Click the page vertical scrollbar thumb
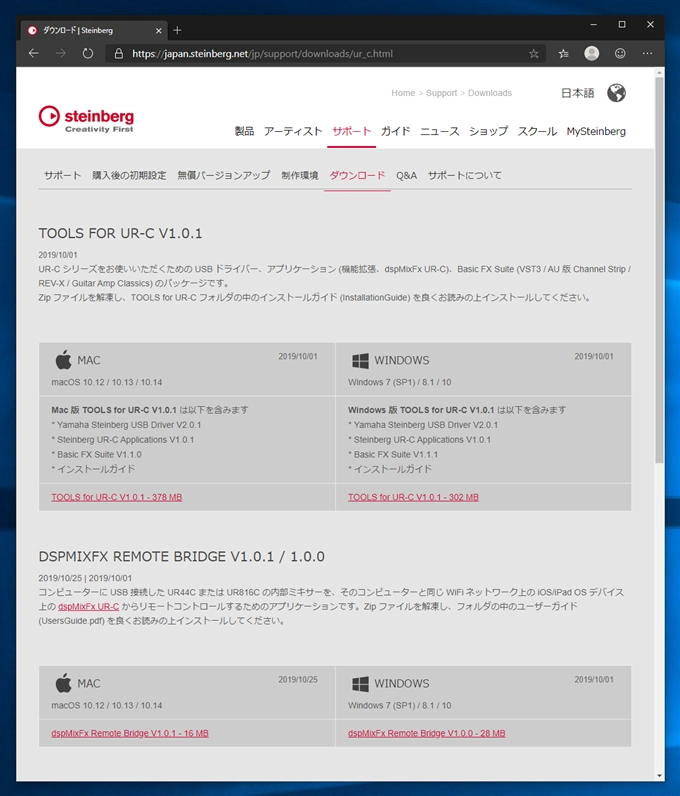The image size is (680, 796). point(659,270)
